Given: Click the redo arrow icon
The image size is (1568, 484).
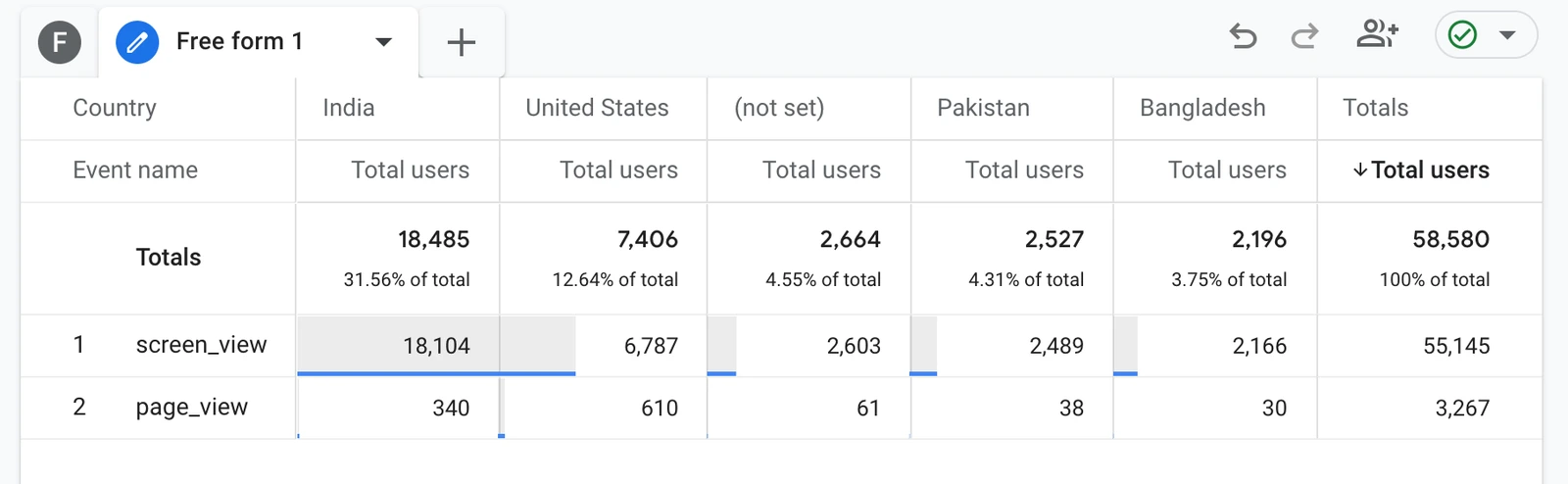Looking at the screenshot, I should (1304, 37).
